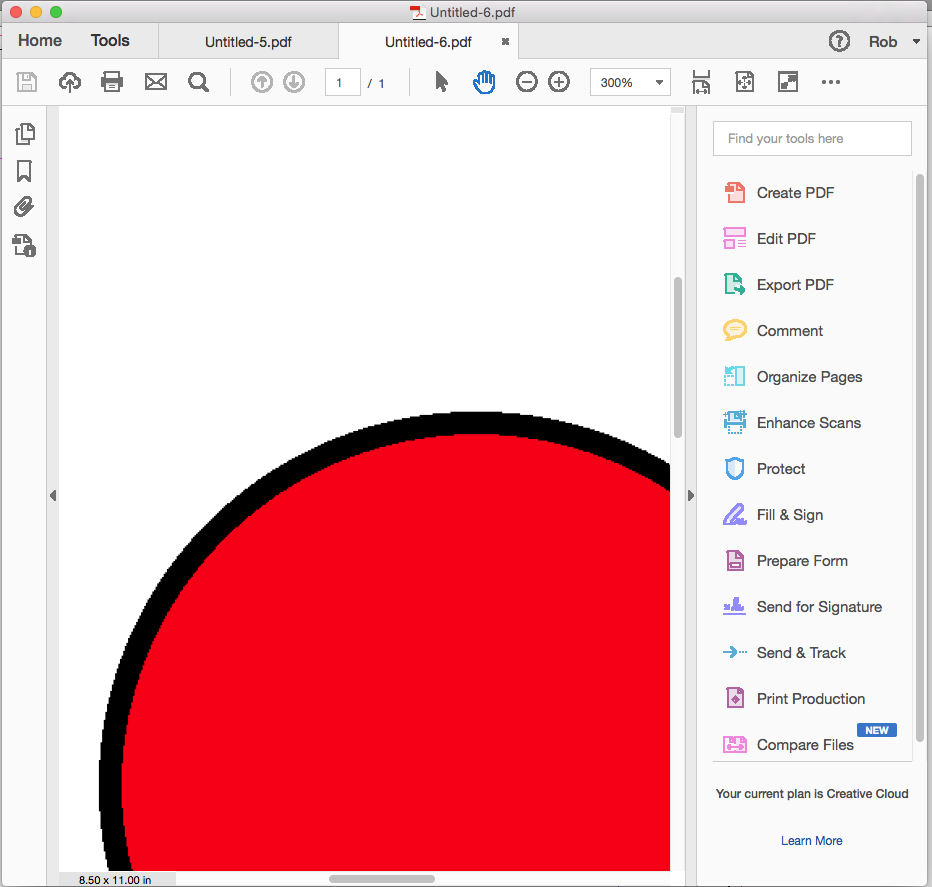Open the Fill & Sign tool

click(x=792, y=514)
